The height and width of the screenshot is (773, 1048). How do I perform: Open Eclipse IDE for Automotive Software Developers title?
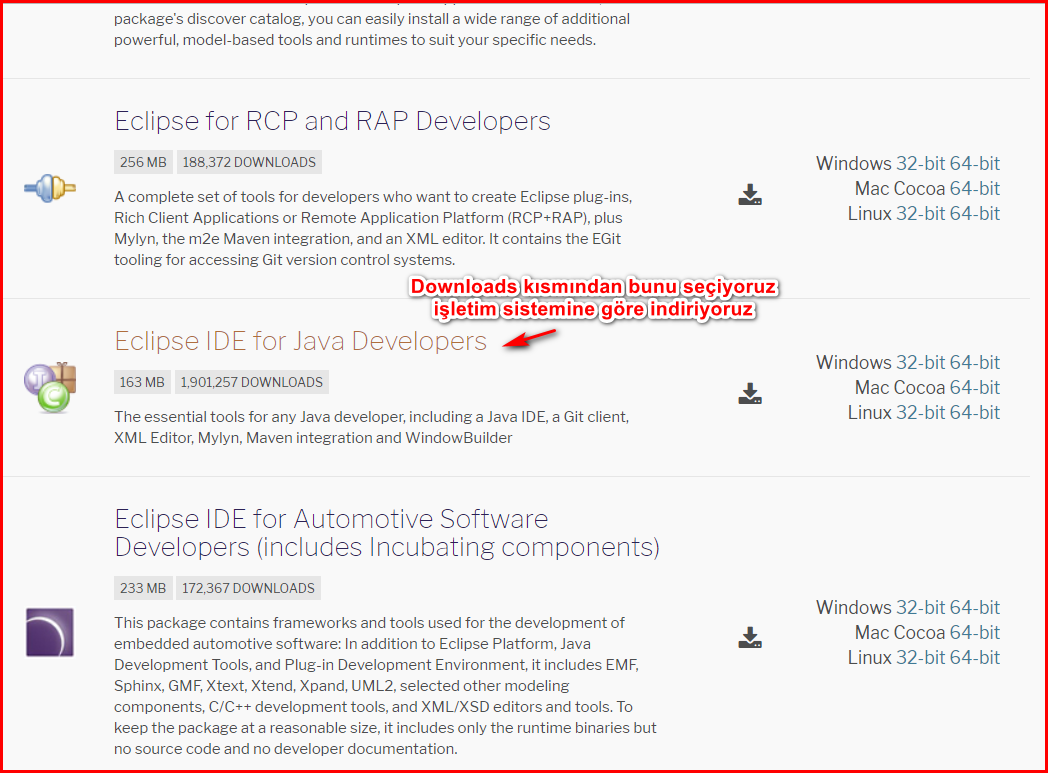[387, 532]
